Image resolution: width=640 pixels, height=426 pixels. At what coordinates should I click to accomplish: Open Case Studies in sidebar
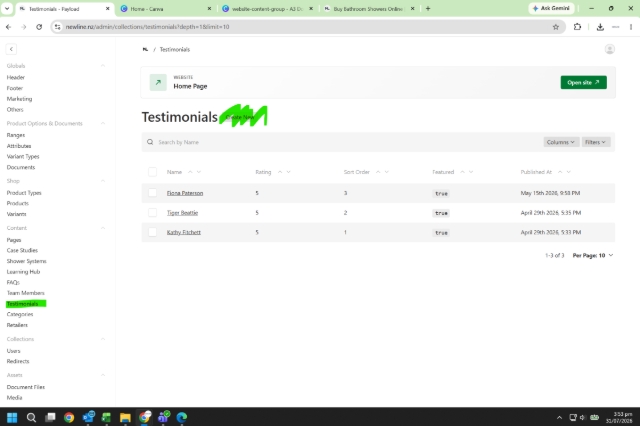click(x=22, y=251)
